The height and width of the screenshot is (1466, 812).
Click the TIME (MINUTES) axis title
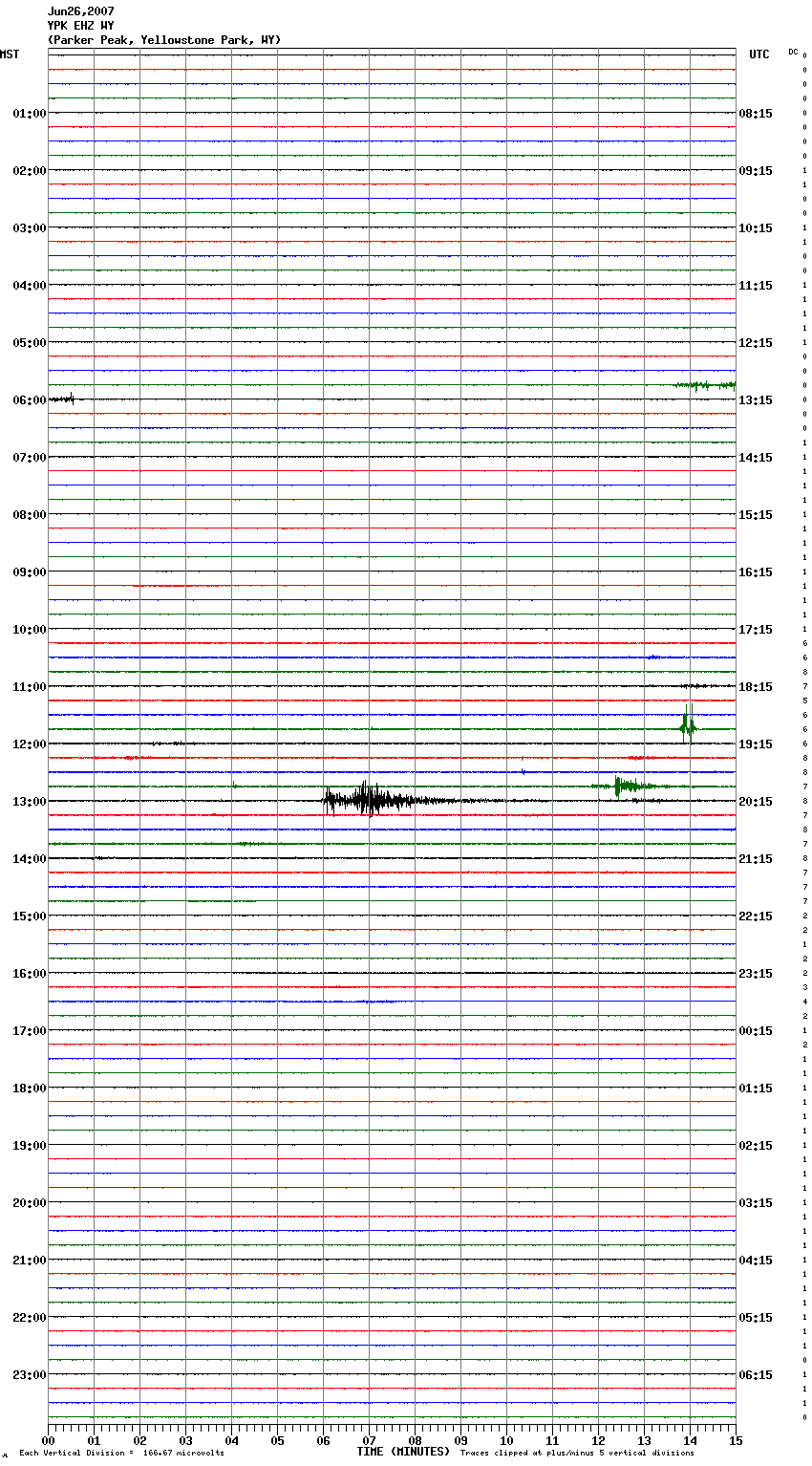click(x=403, y=1452)
